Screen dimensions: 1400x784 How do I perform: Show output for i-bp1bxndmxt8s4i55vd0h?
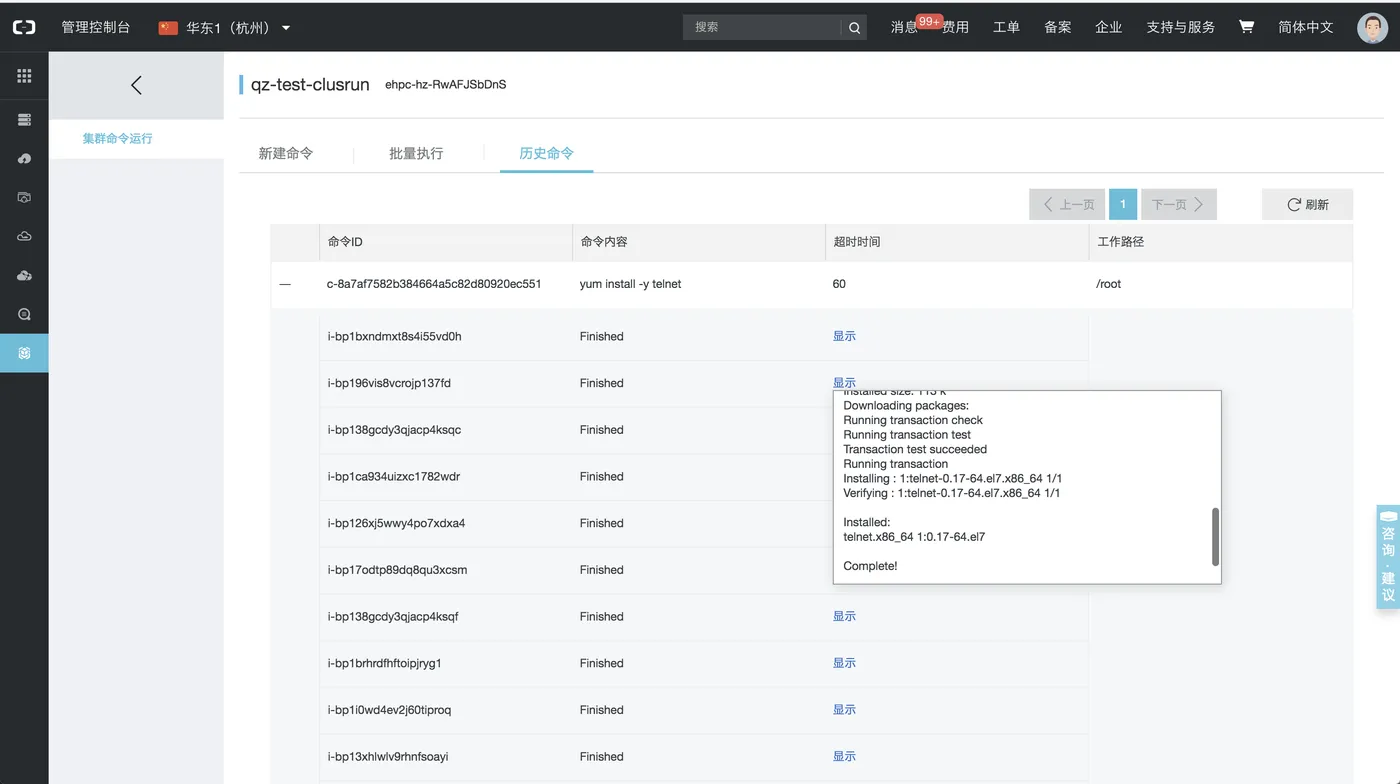(844, 337)
